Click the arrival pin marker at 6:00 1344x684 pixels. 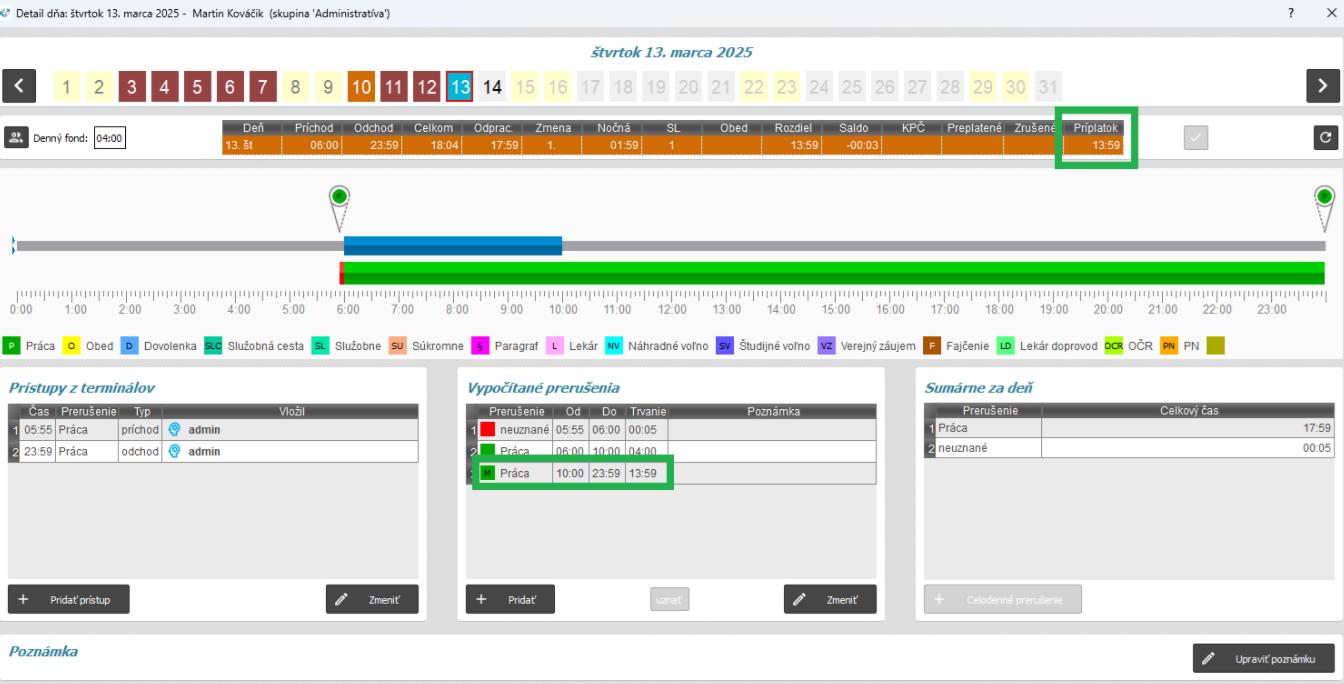[x=339, y=196]
